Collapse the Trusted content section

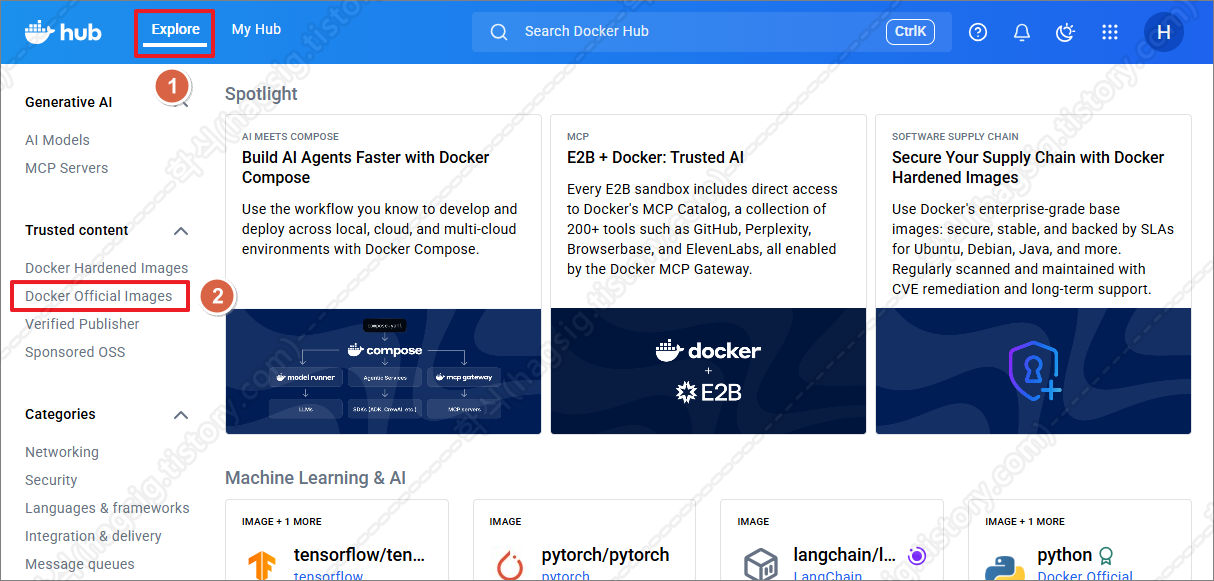181,231
